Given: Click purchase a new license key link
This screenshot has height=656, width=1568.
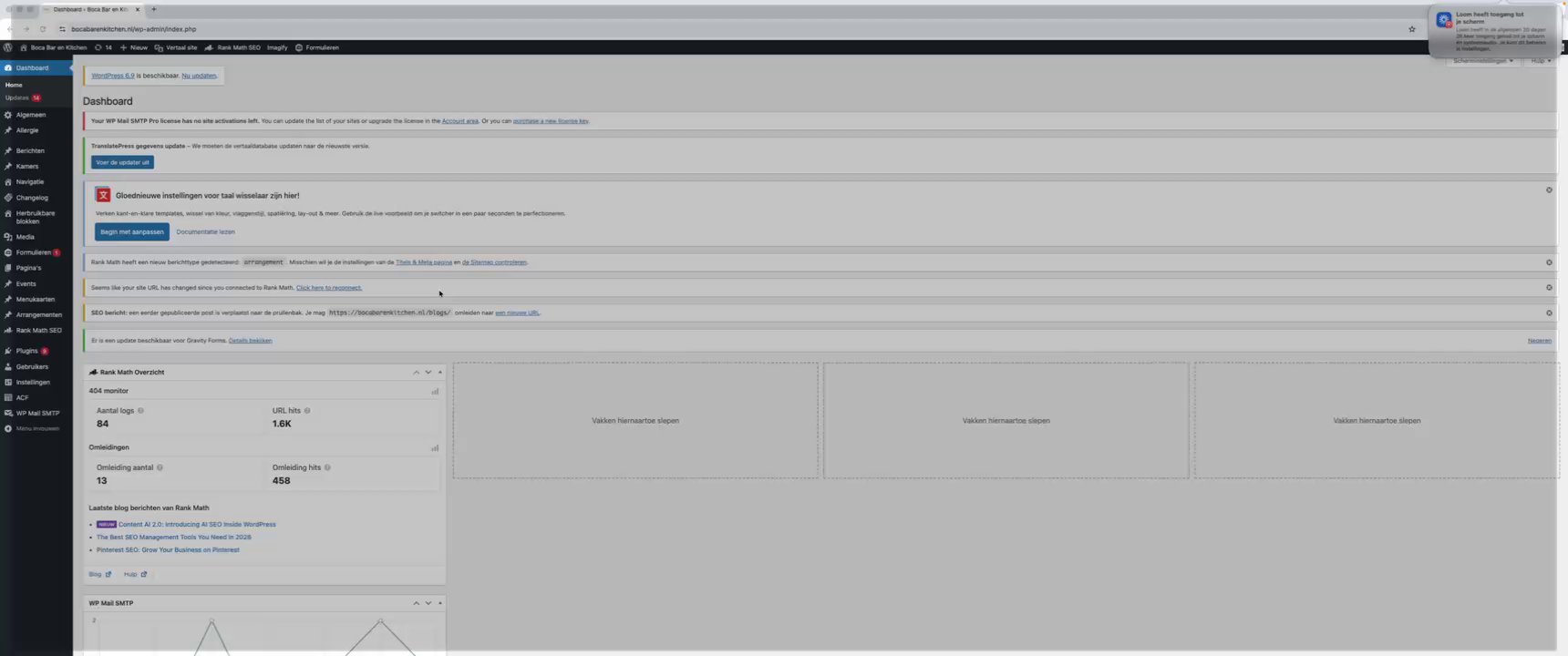Looking at the screenshot, I should [x=551, y=120].
